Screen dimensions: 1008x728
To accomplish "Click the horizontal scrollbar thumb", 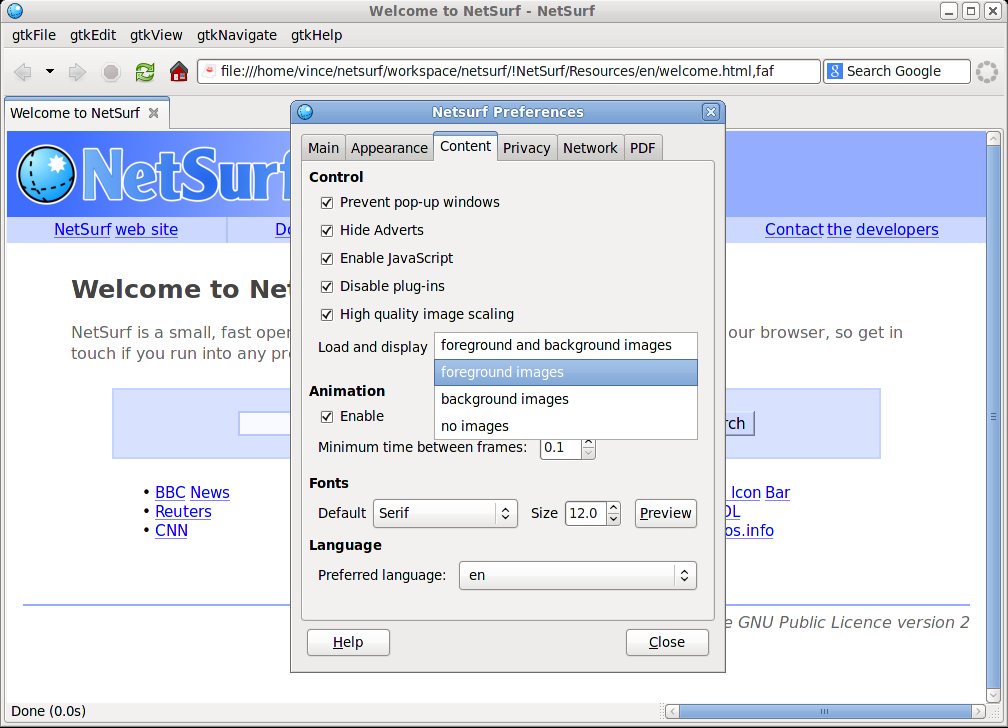I will 825,711.
